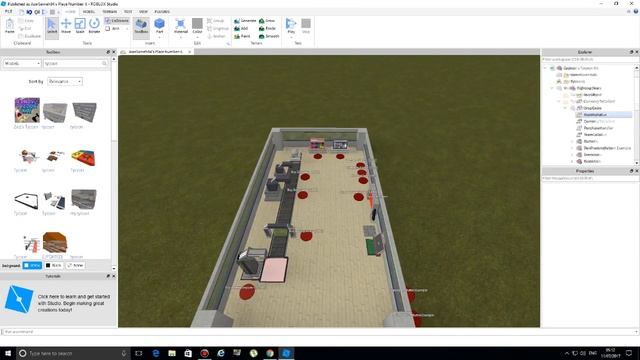The image size is (640, 360).
Task: Activate the Rotate tool
Action: point(94,26)
